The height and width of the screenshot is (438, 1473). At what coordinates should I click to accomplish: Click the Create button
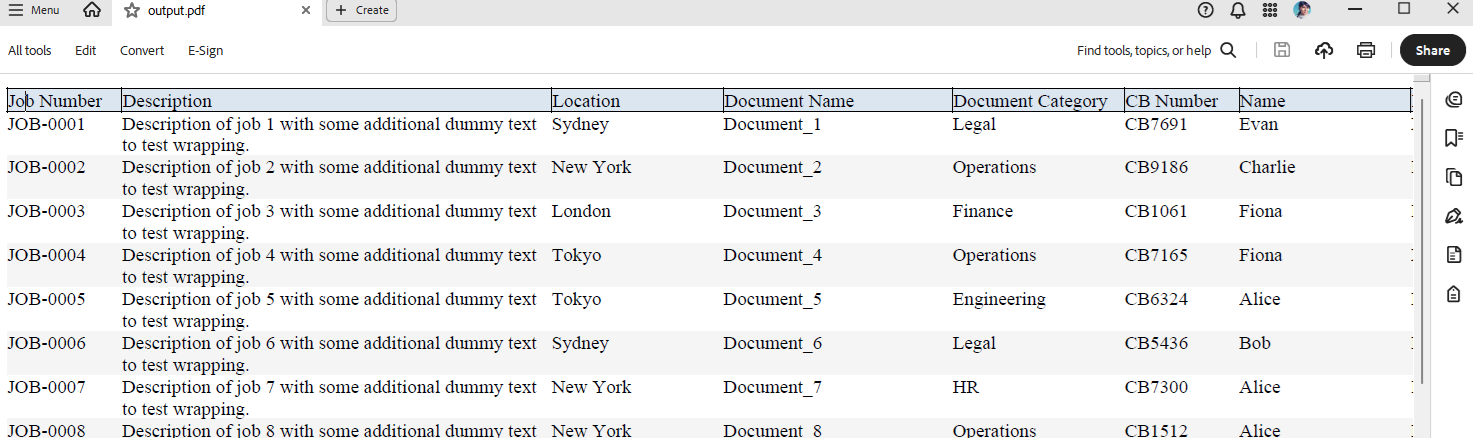click(x=361, y=10)
